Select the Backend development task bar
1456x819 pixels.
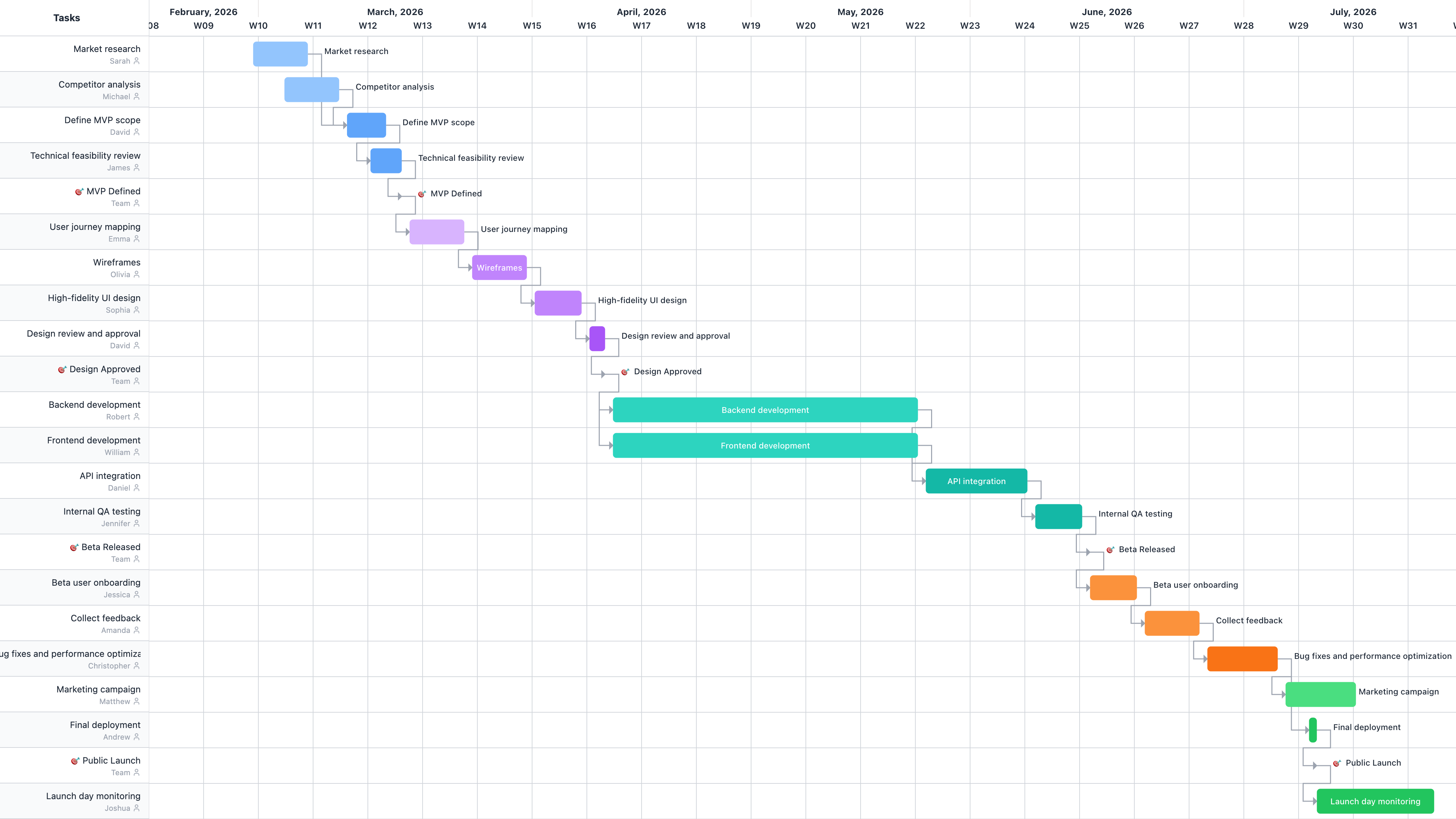click(764, 410)
